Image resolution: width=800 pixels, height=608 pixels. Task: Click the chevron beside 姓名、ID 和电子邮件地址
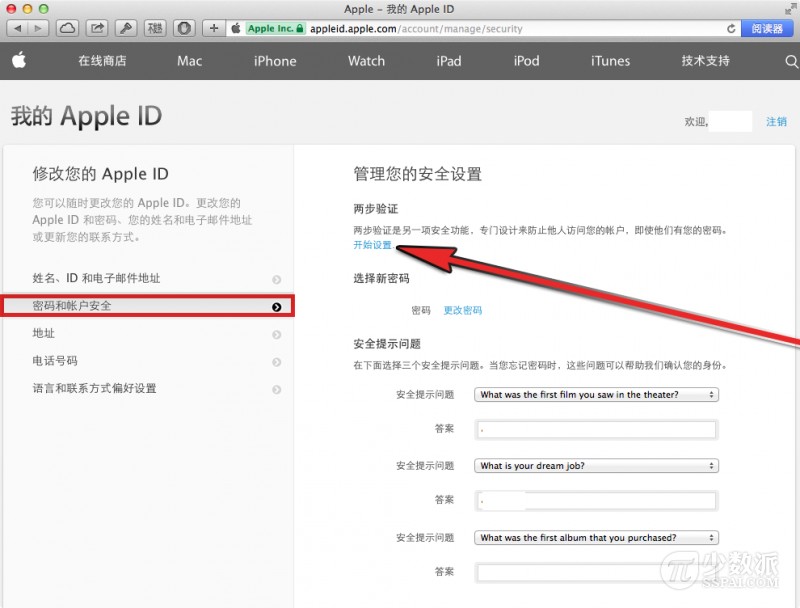[x=277, y=280]
